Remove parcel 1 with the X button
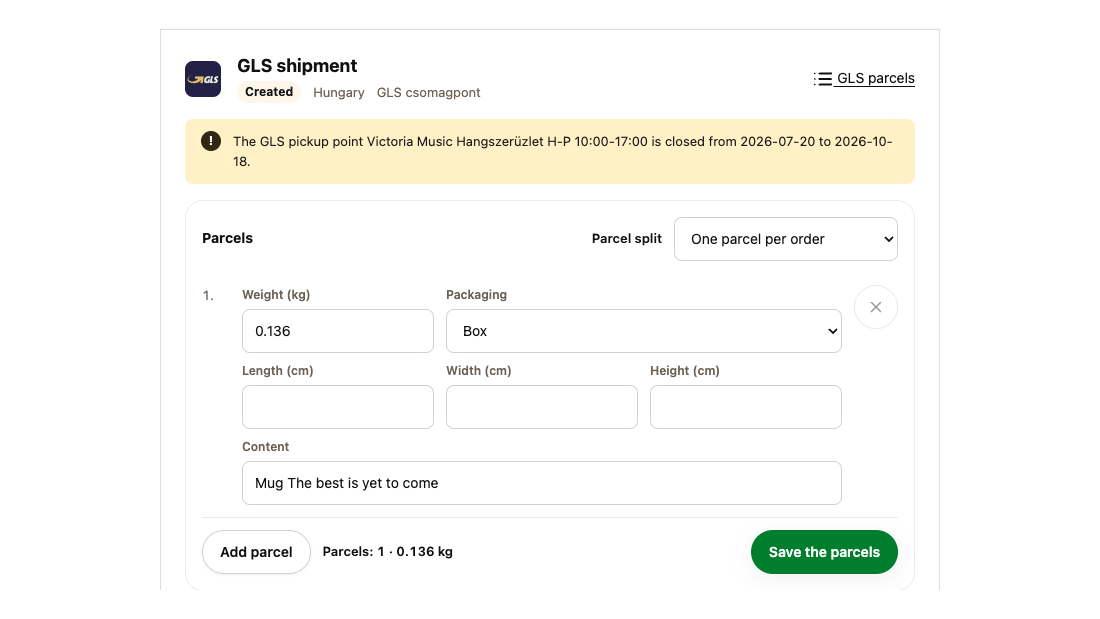 coord(876,307)
